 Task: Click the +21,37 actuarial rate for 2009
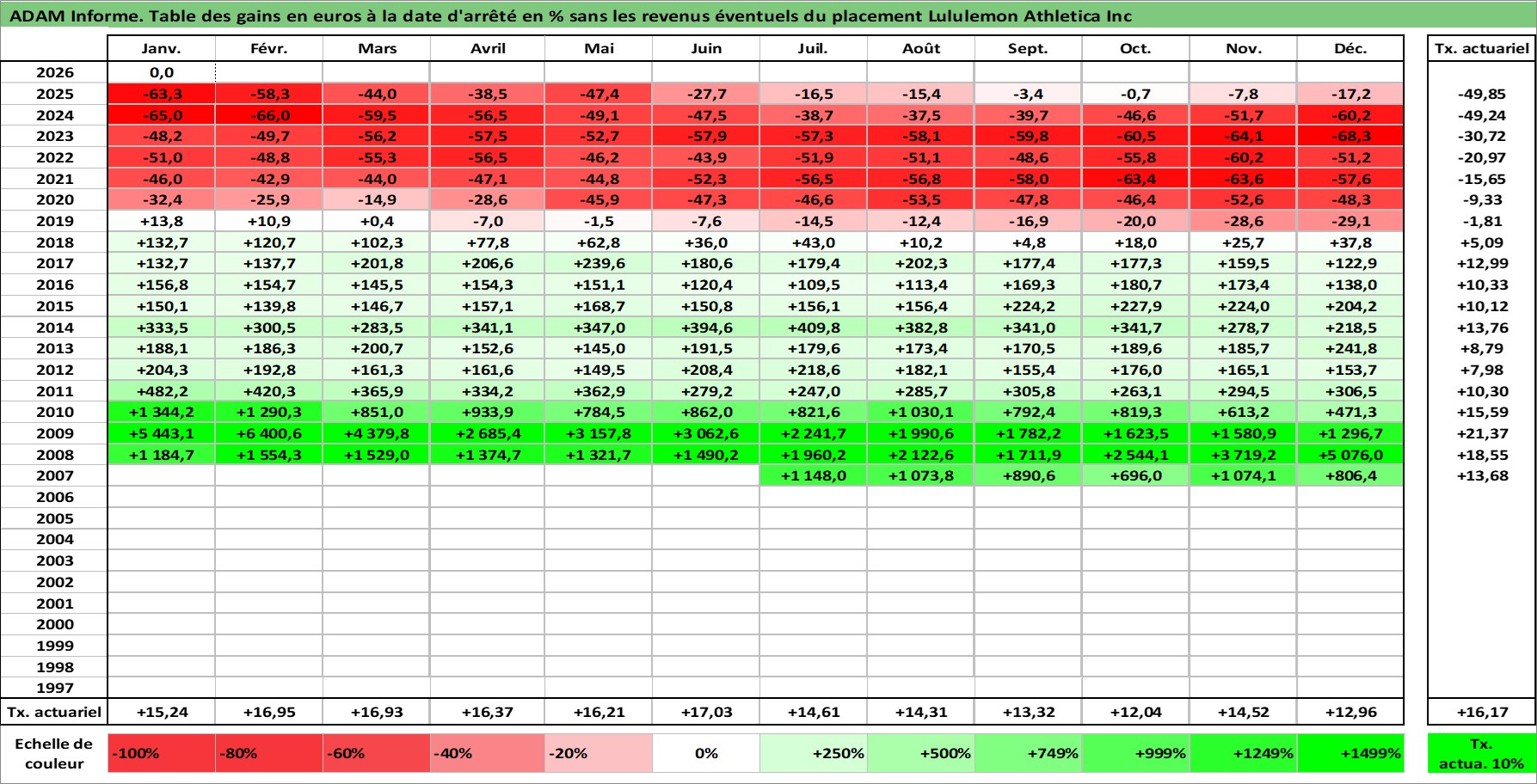click(1482, 433)
